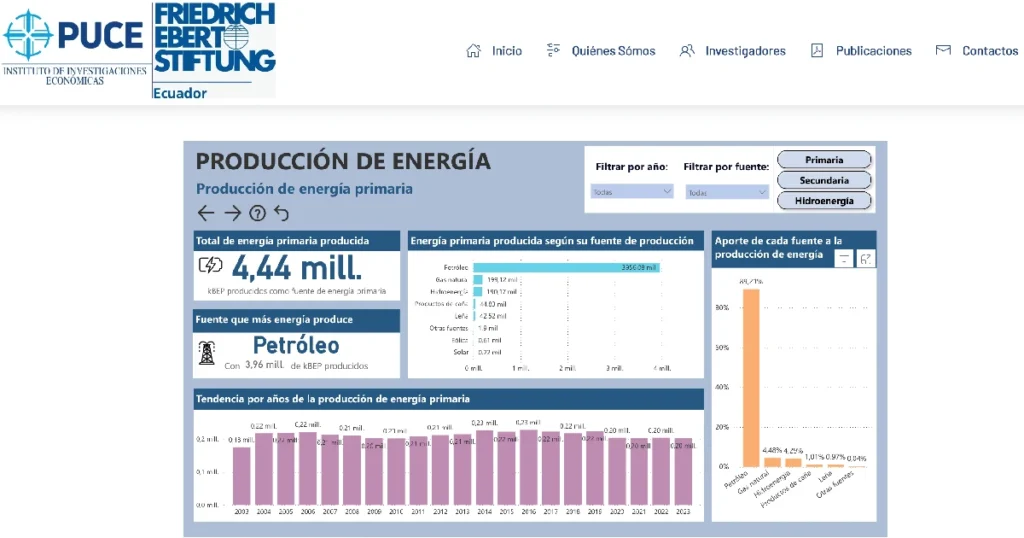This screenshot has width=1024, height=538.
Task: Click the '4,44 mill.' total value
Action: tap(297, 267)
